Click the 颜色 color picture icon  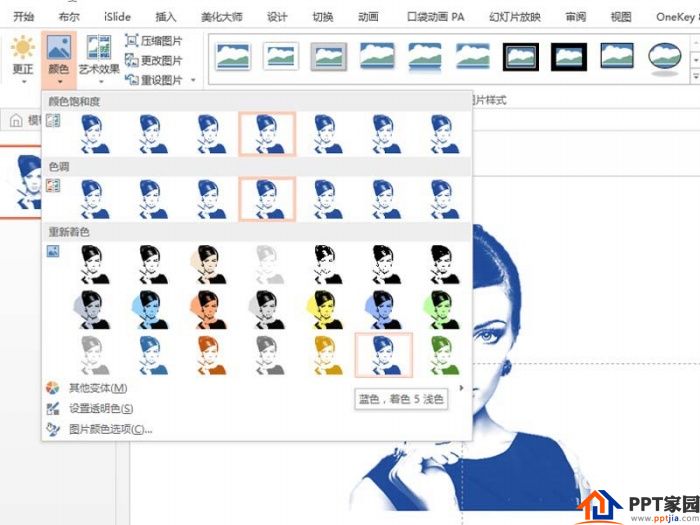tap(59, 48)
